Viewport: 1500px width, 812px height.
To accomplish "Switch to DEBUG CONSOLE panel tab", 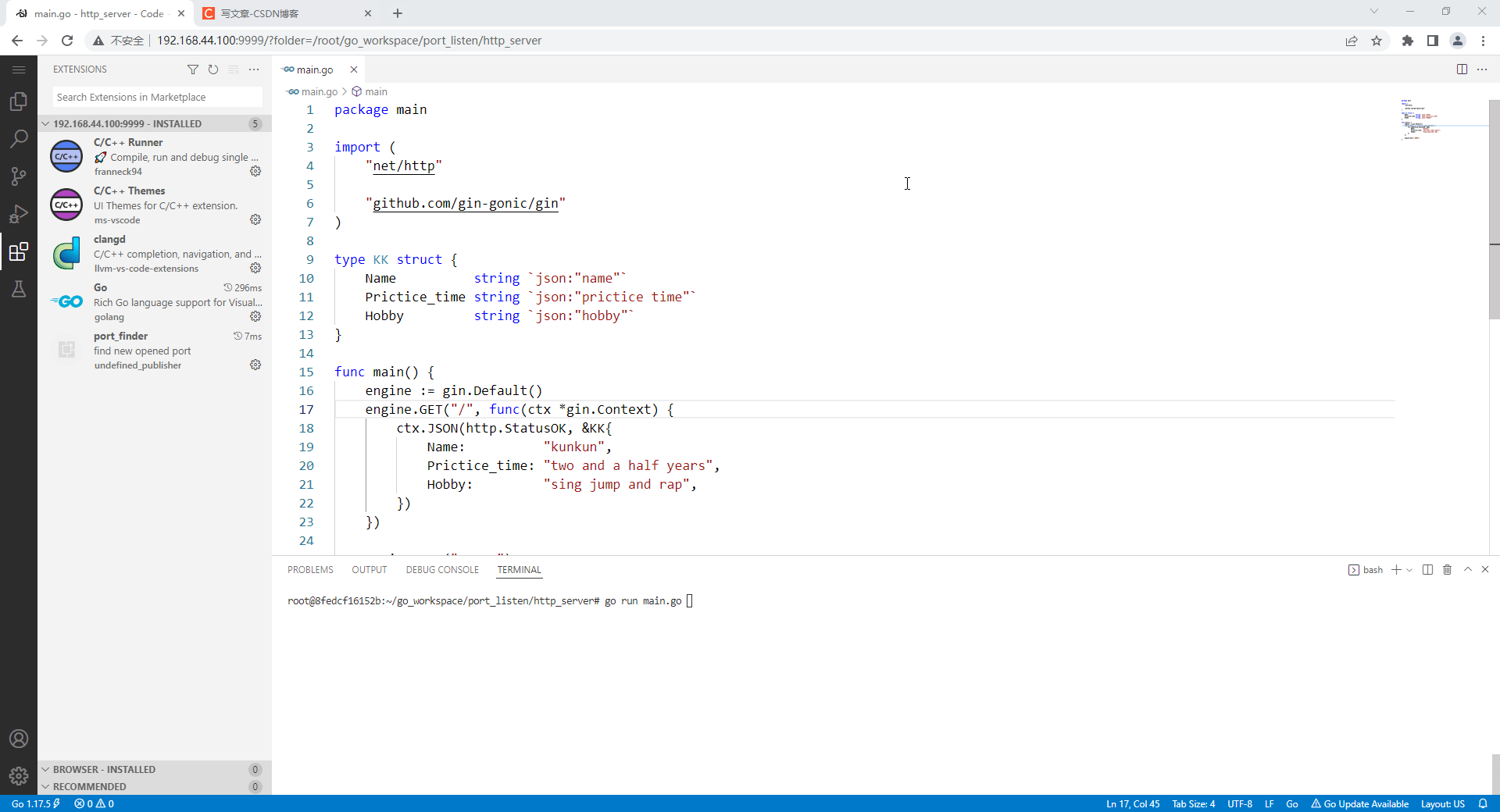I will 442,570.
